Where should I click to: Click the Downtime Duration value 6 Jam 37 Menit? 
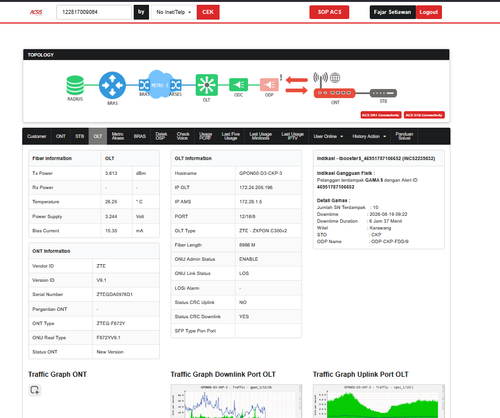point(386,221)
